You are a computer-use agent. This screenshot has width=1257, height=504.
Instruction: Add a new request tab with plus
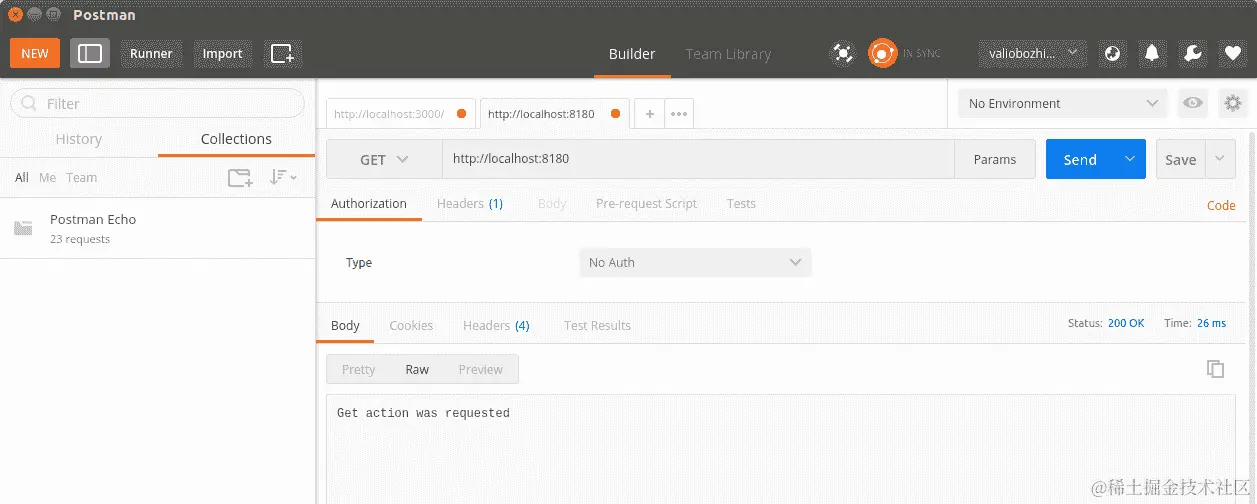click(x=649, y=114)
